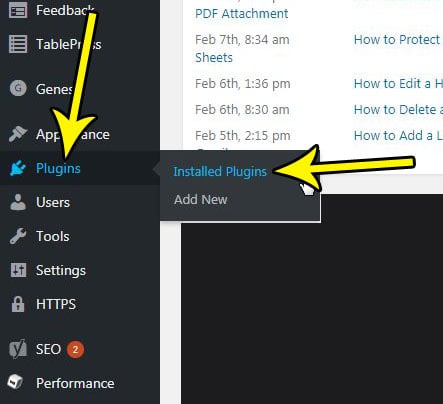Open the How to Edit post link

[x=398, y=84]
